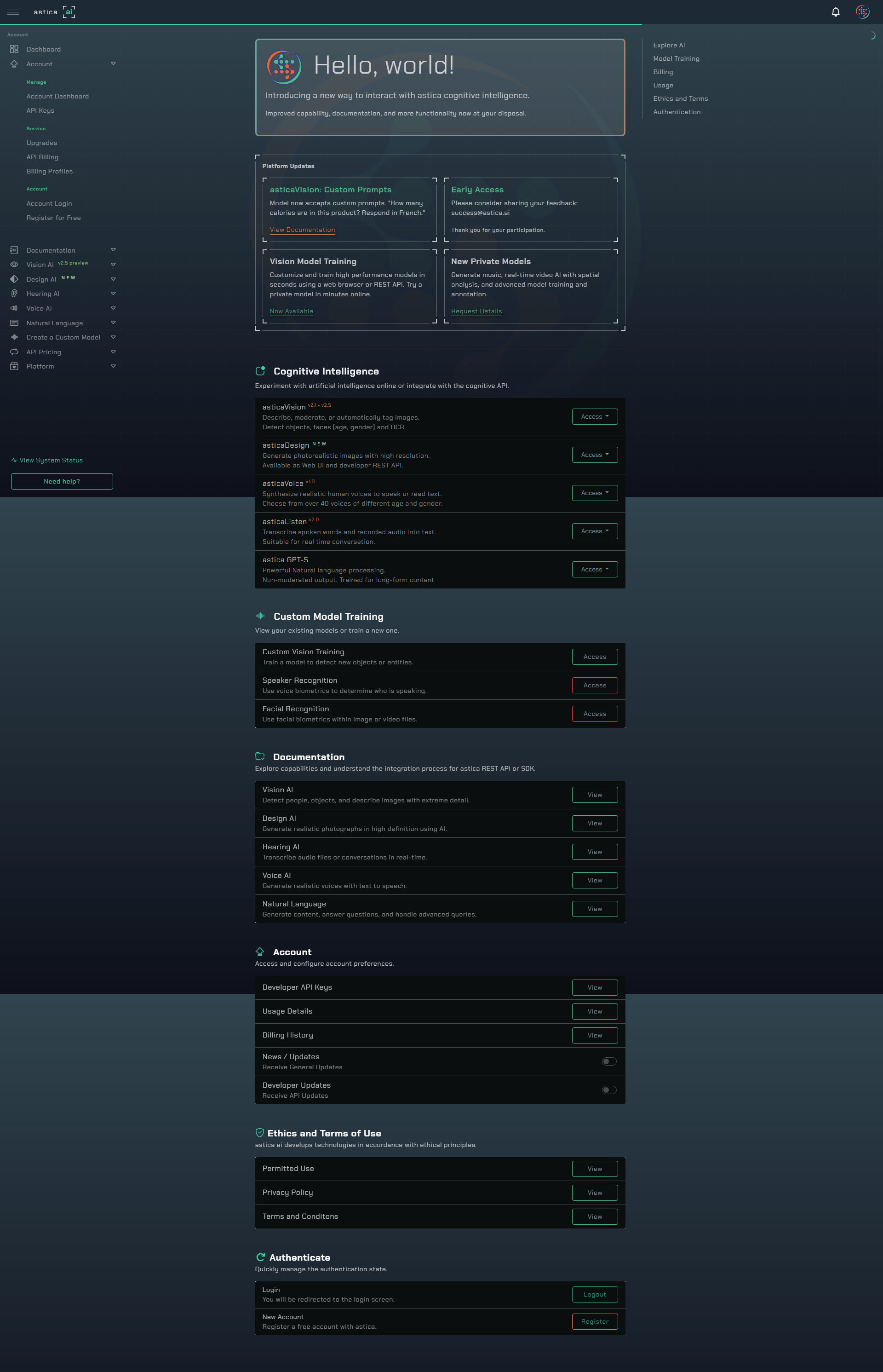Image resolution: width=883 pixels, height=1372 pixels.
Task: Click the Need help? button
Action: [62, 481]
